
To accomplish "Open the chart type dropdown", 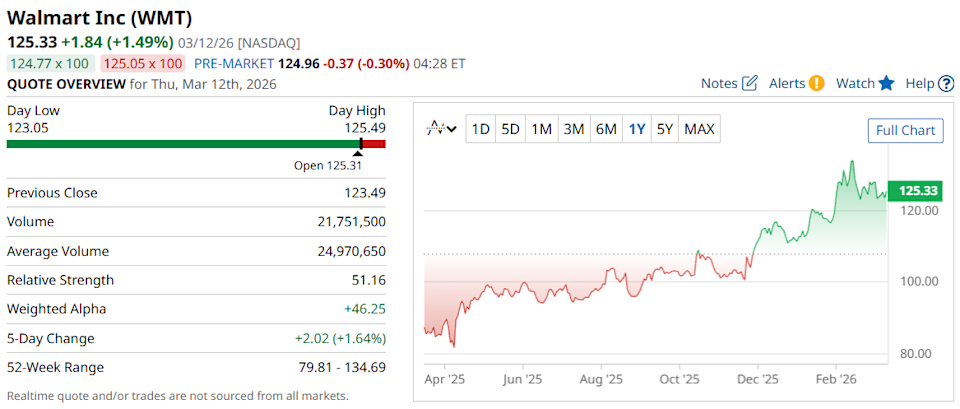I will 442,128.
